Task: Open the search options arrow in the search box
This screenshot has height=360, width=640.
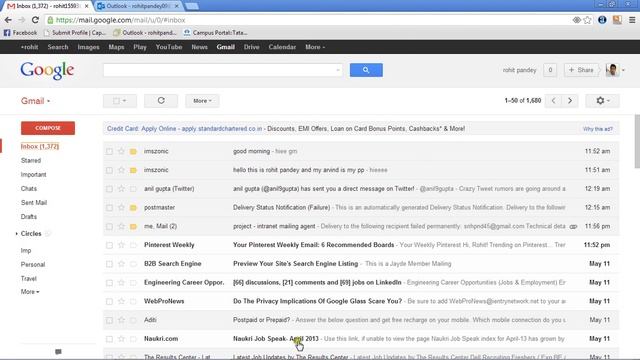Action: [338, 70]
